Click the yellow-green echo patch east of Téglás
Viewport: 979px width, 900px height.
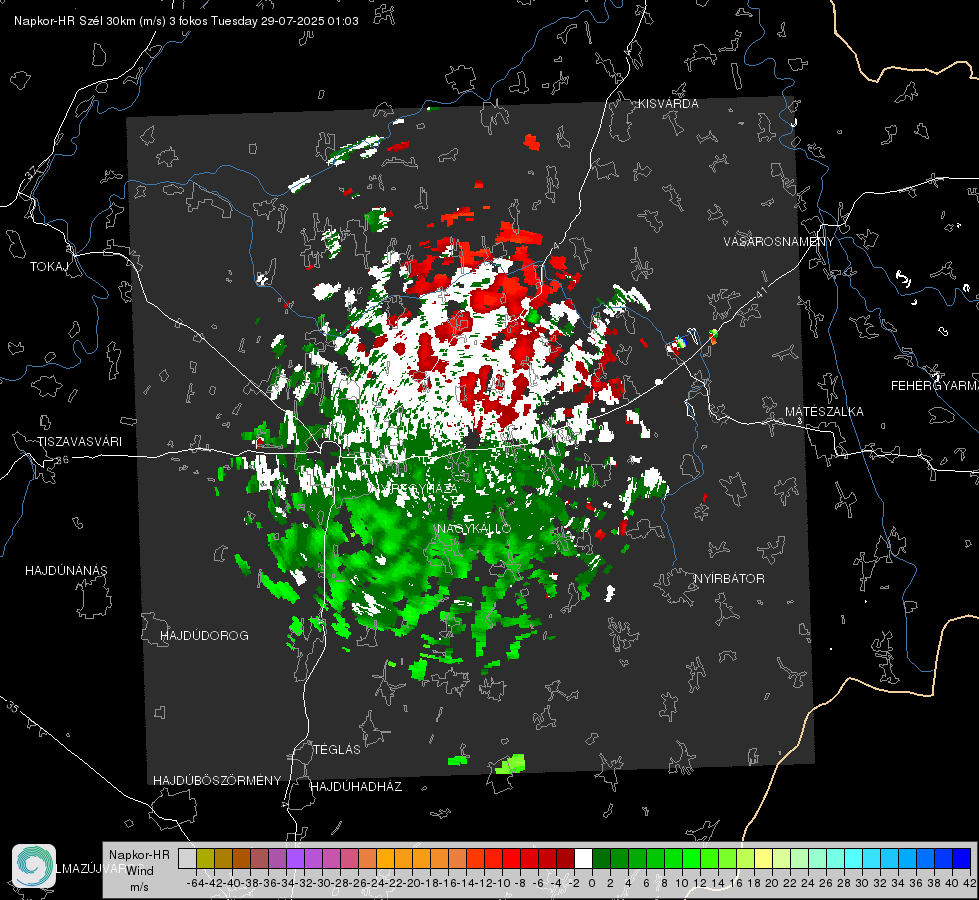[511, 764]
